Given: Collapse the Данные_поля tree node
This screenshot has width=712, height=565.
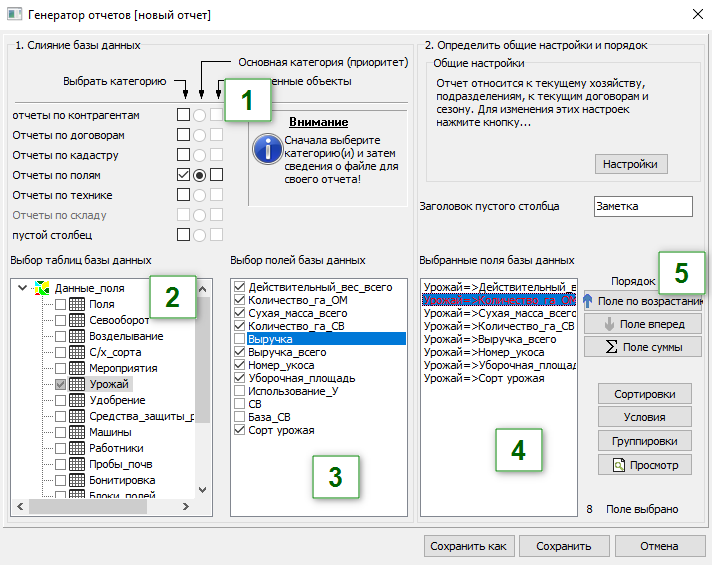Looking at the screenshot, I should point(22,287).
